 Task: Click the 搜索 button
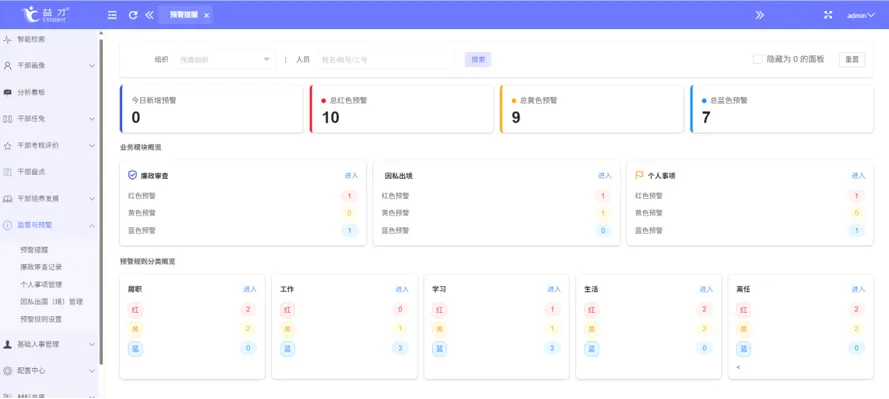(478, 60)
